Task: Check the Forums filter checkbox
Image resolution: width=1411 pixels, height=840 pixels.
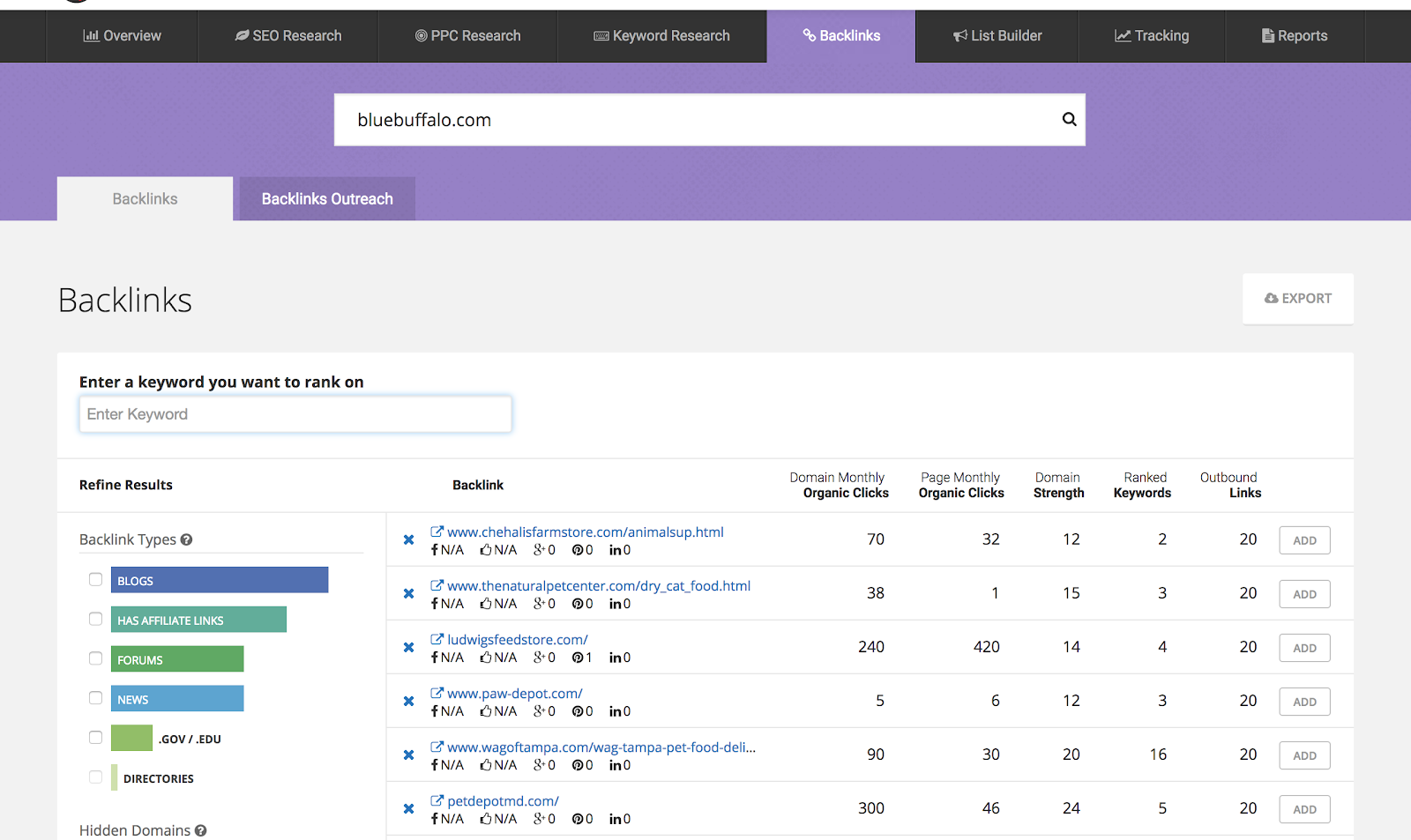Action: pyautogui.click(x=95, y=658)
